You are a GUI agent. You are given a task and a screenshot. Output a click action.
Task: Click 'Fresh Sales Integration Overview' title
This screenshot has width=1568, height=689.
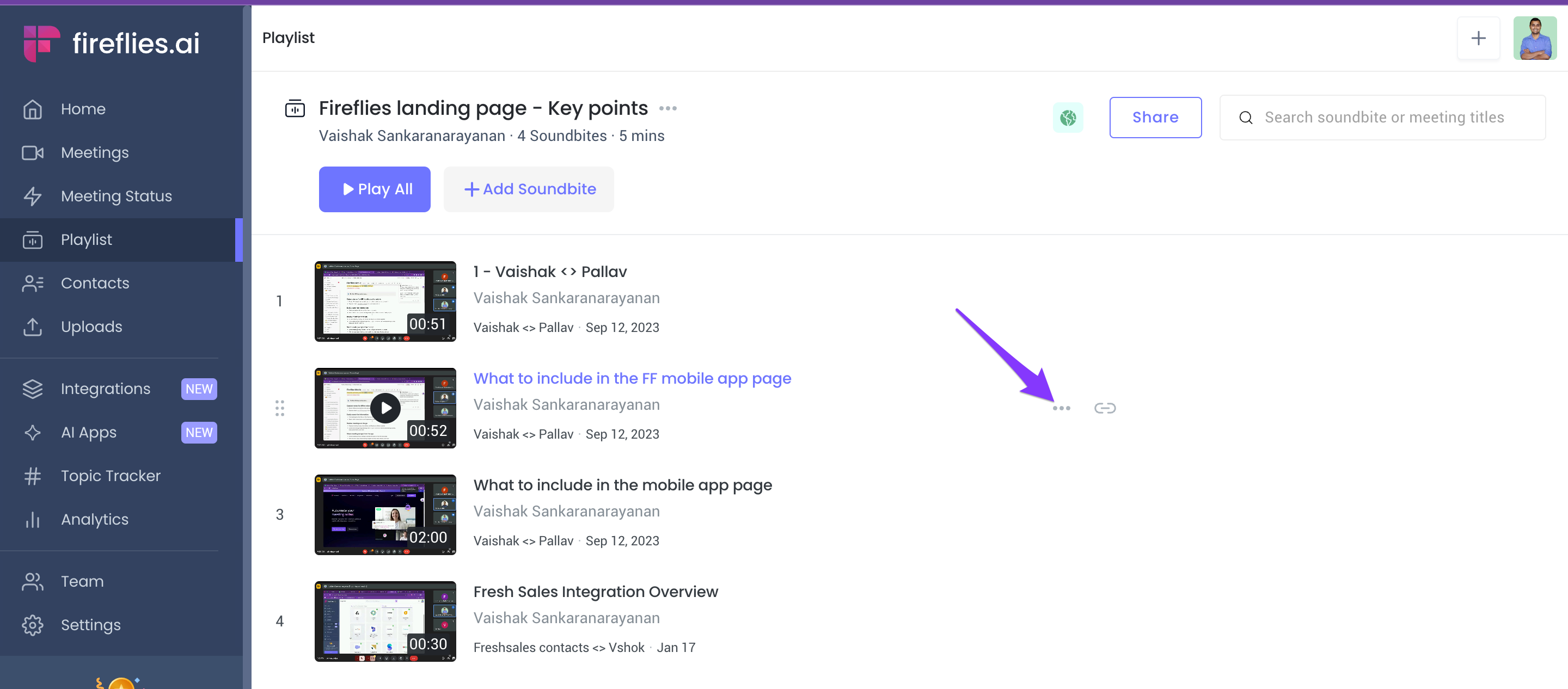[595, 592]
